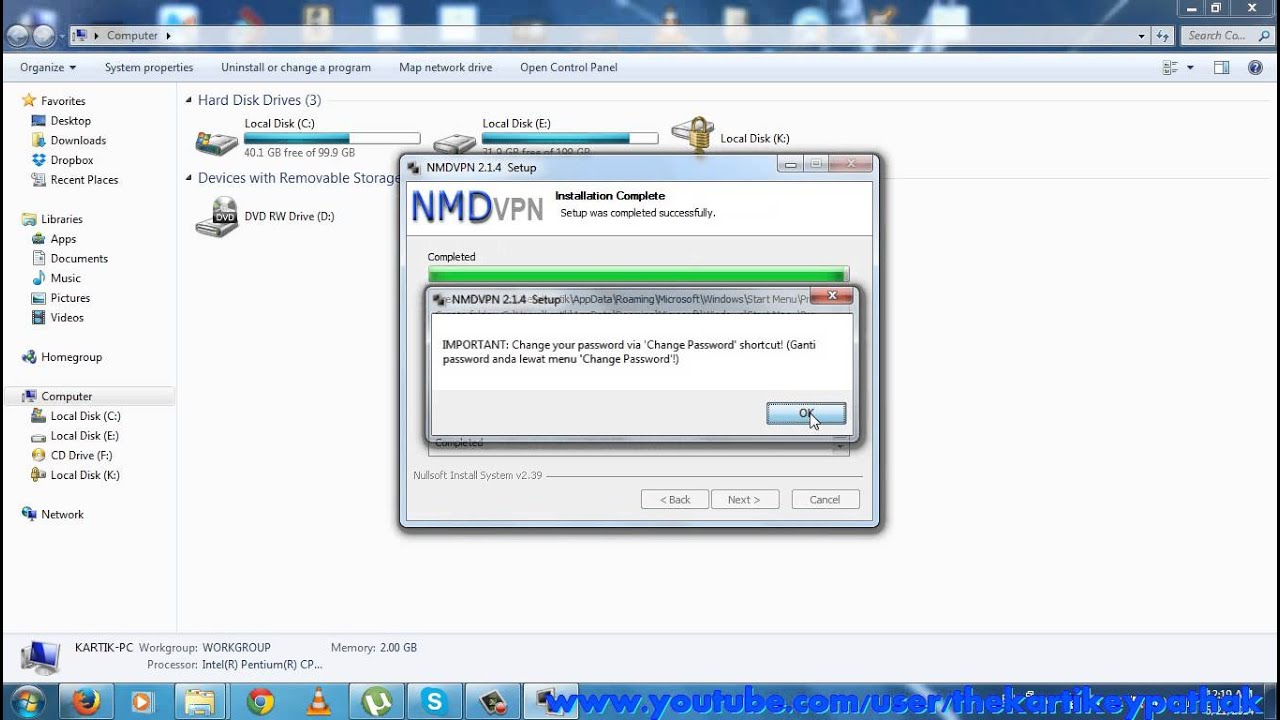Select Recent Places under Favorites

[x=84, y=180]
